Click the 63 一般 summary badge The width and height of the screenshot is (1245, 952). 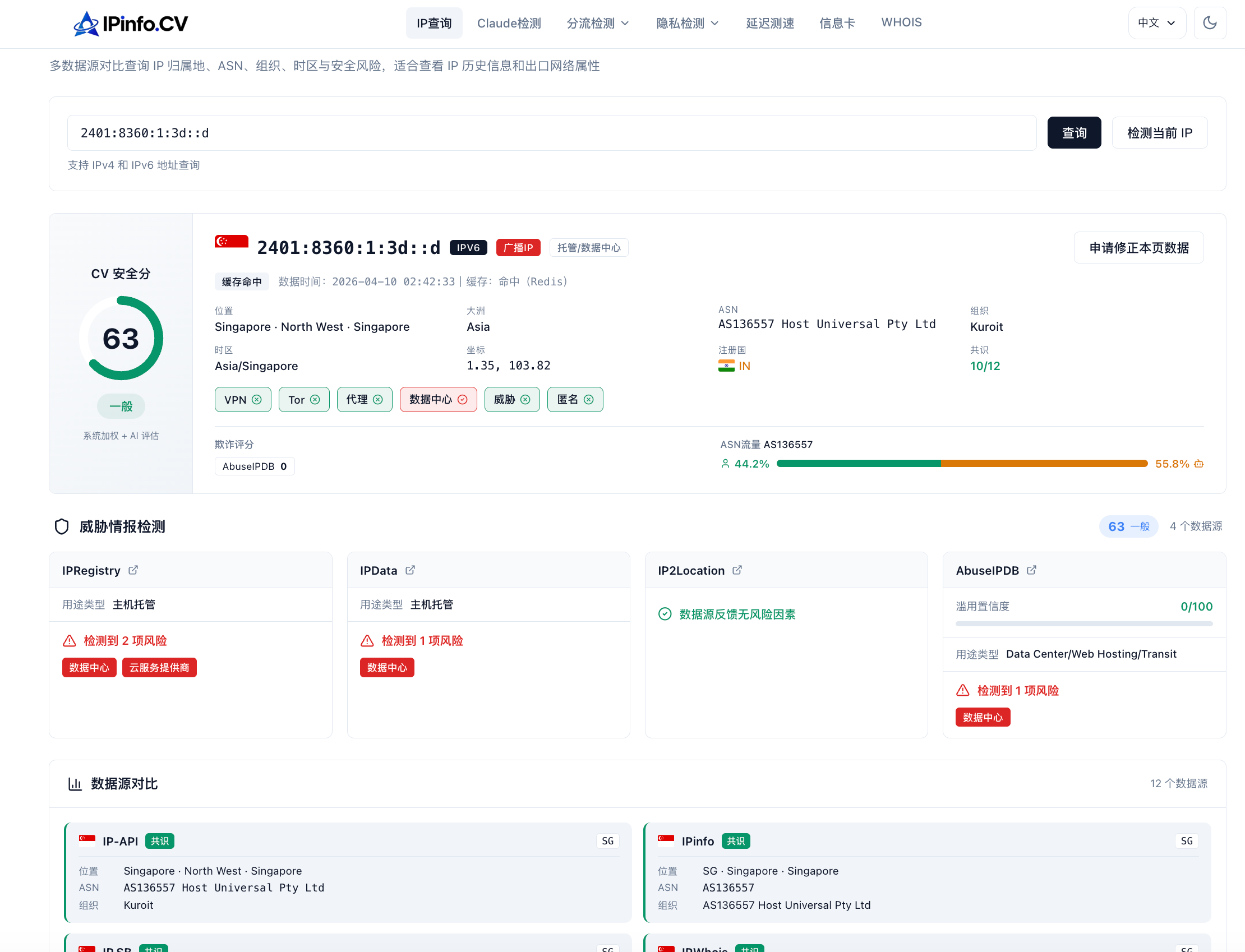[1129, 526]
